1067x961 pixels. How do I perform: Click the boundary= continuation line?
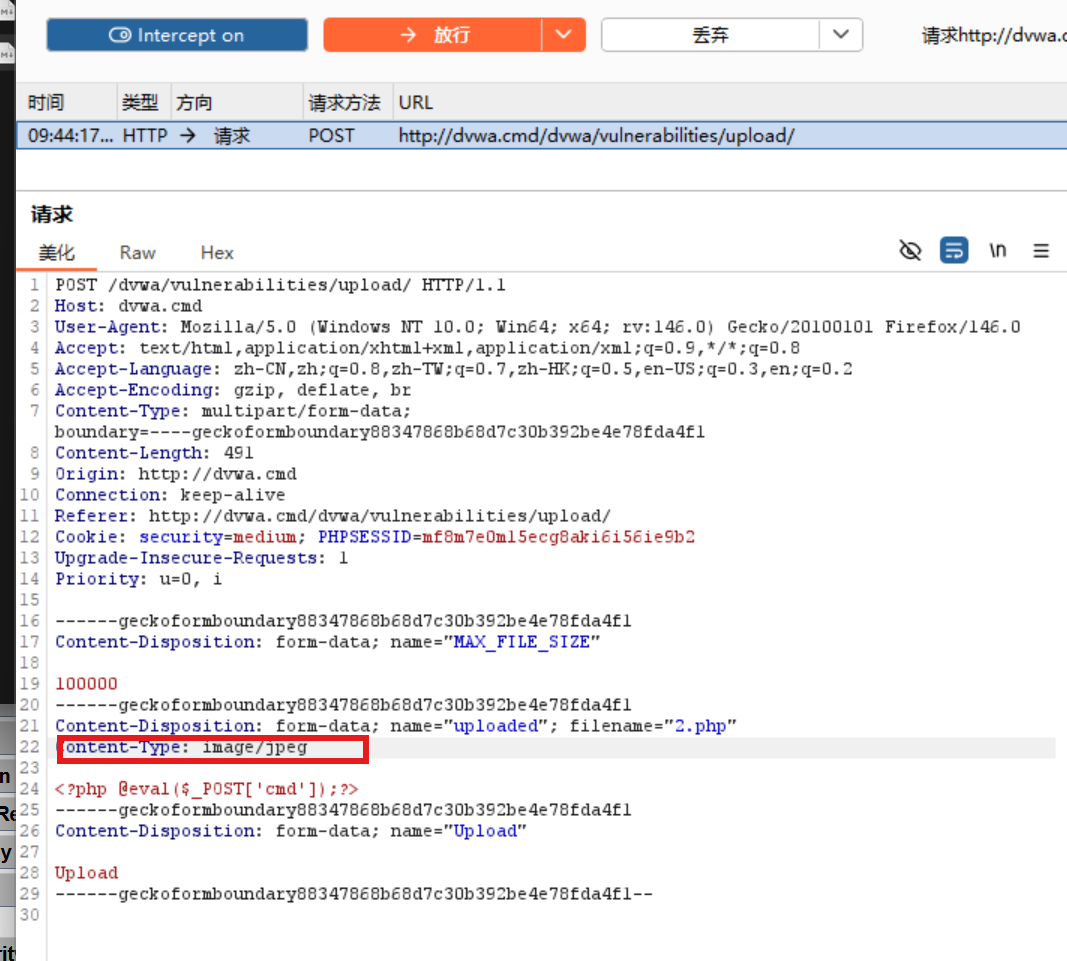click(380, 432)
